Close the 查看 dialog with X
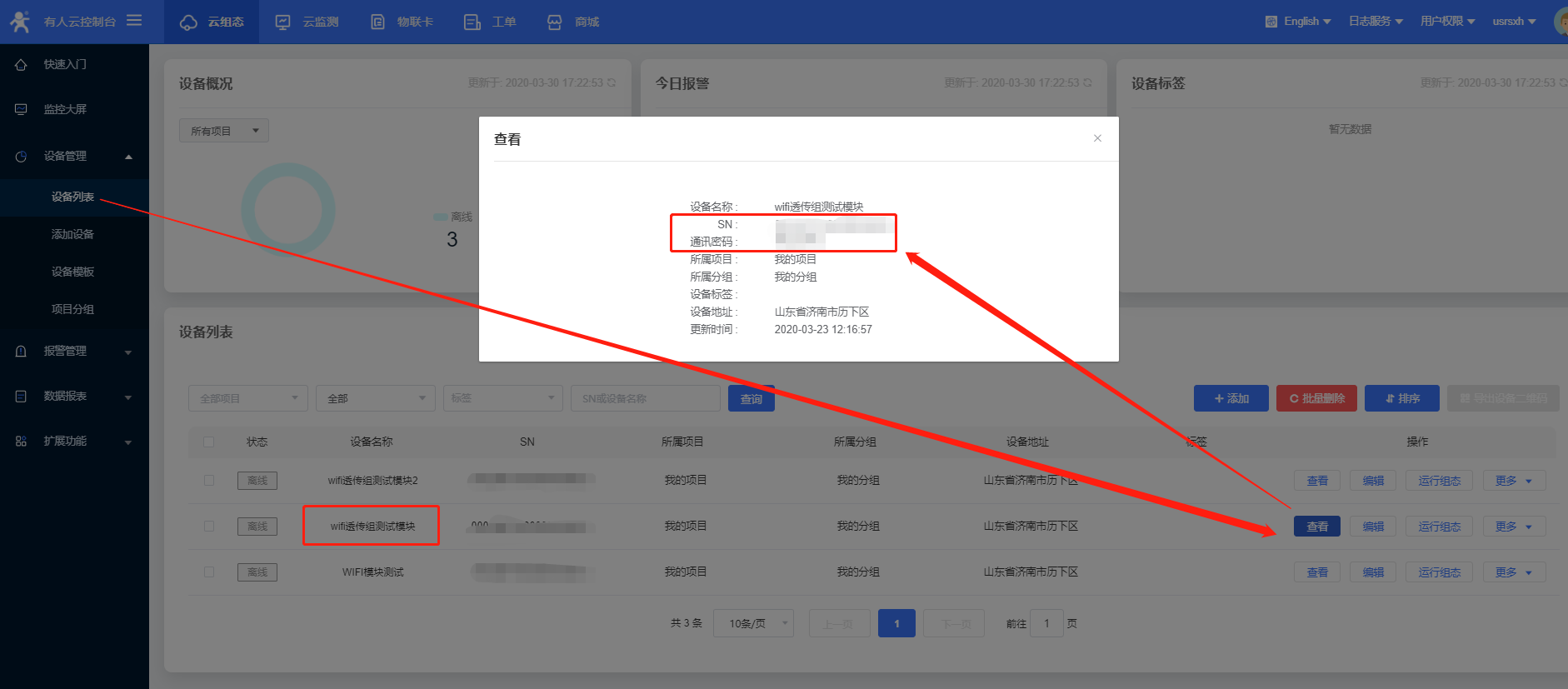 (x=1097, y=138)
